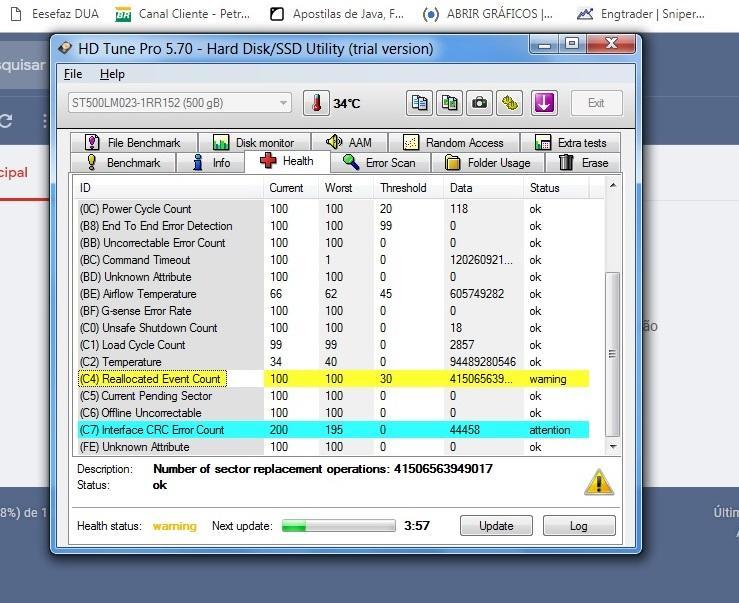Image resolution: width=739 pixels, height=603 pixels.
Task: Switch to the Extra tests tab
Action: coord(571,142)
